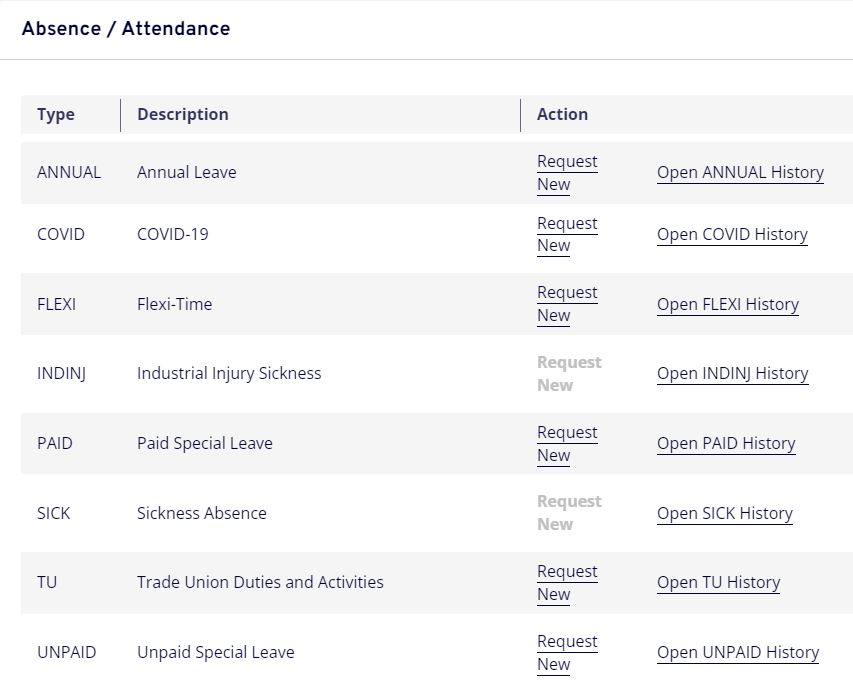Open TU History link
The width and height of the screenshot is (853, 693).
[718, 583]
